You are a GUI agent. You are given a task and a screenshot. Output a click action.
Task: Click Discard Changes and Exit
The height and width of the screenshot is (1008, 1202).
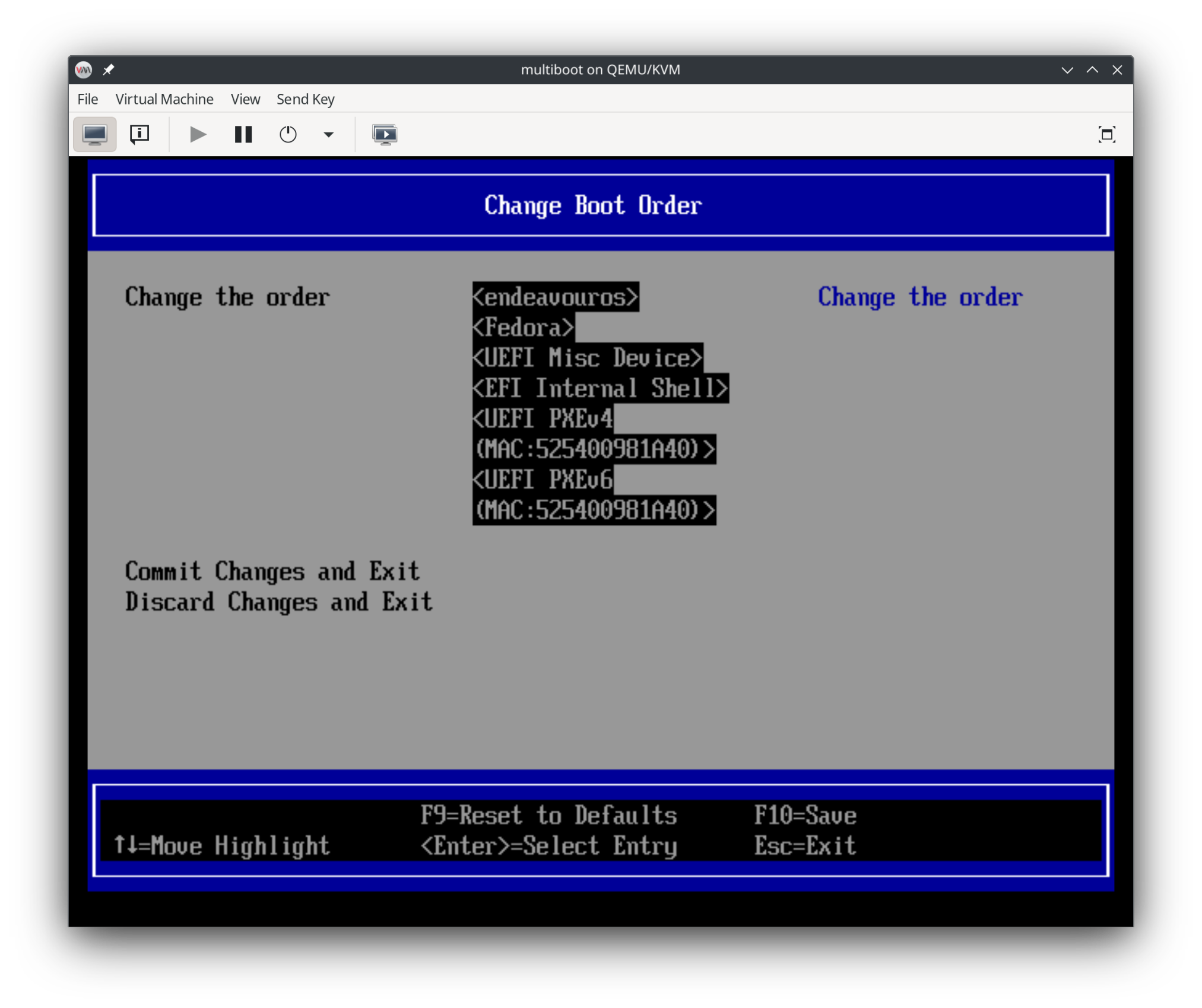coord(279,602)
